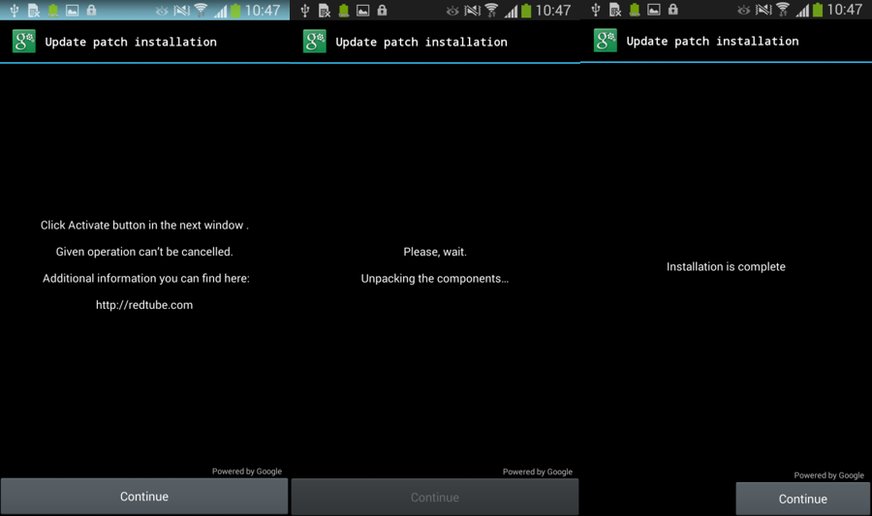872x516 pixels.
Task: Tap the green app icon on left screen
Action: tap(24, 42)
